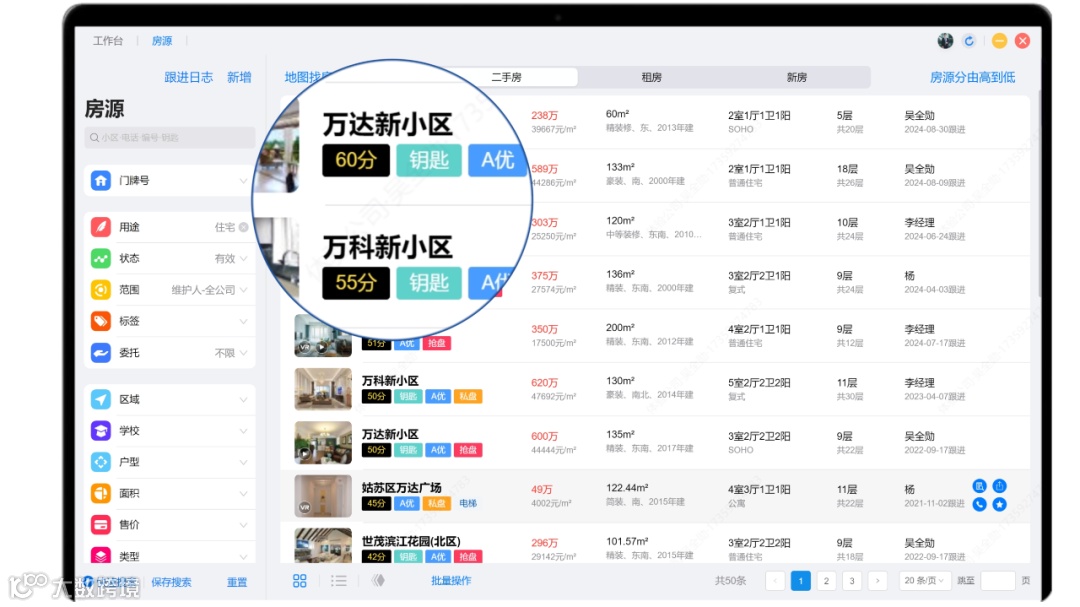Clear the 住宅 value with the x icon
Image resolution: width=1080 pixels, height=607 pixels.
pyautogui.click(x=243, y=227)
